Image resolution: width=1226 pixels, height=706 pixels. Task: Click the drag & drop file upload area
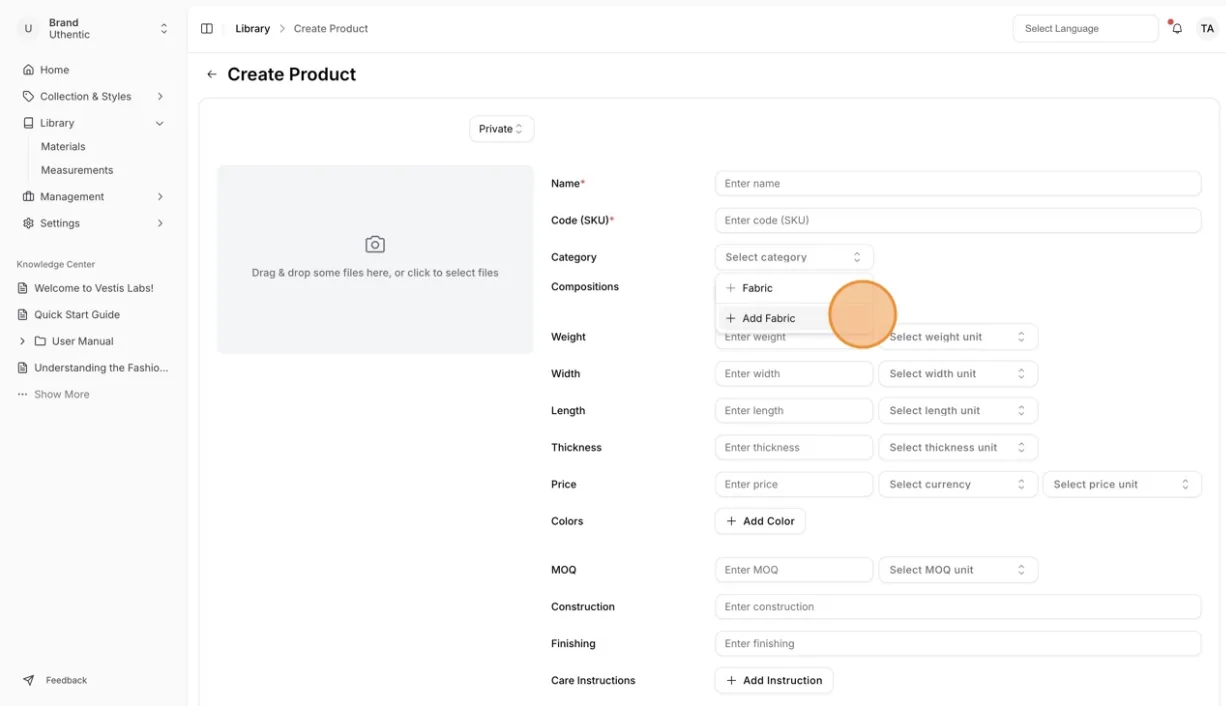click(375, 259)
